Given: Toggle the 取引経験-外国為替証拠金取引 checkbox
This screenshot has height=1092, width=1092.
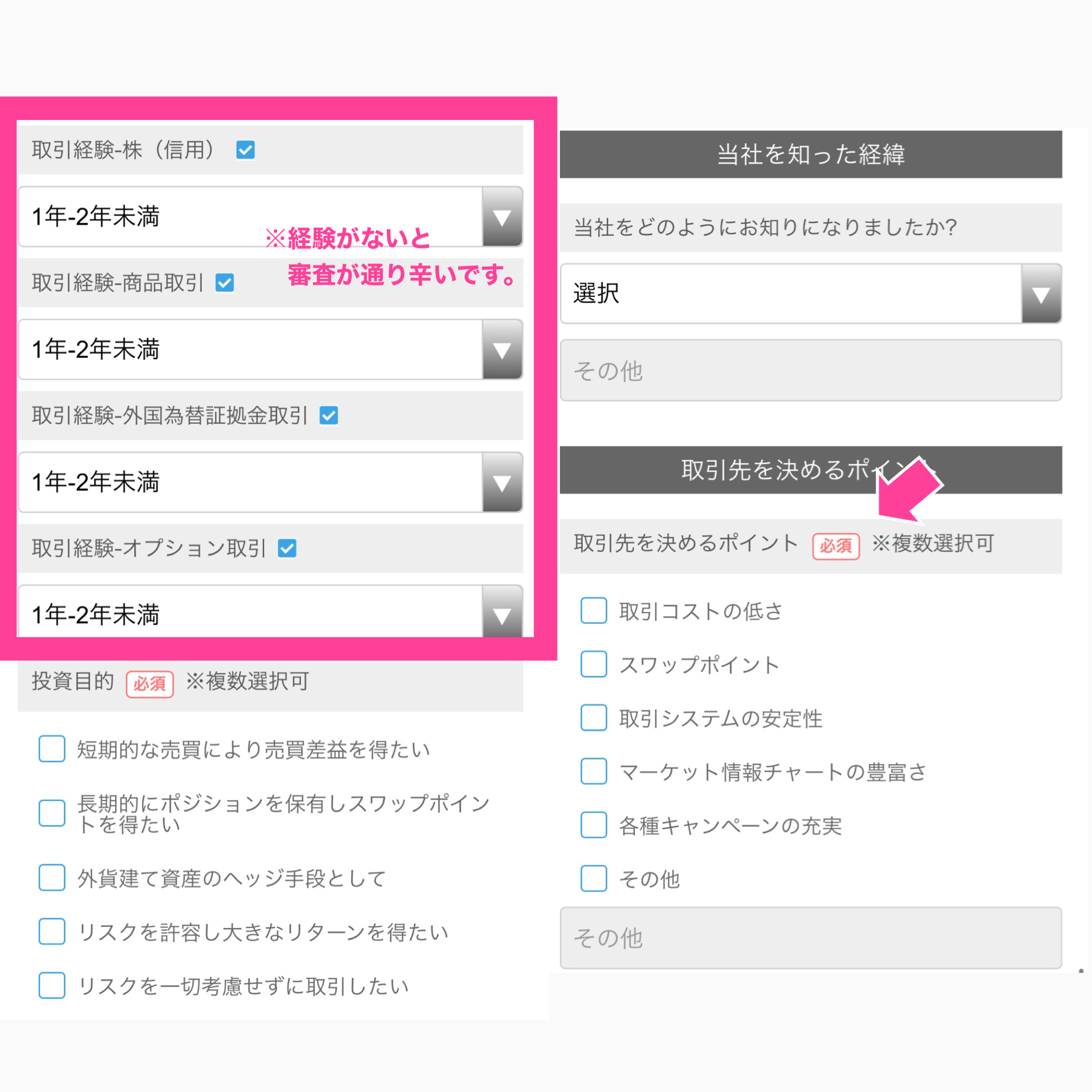Looking at the screenshot, I should pos(329,415).
